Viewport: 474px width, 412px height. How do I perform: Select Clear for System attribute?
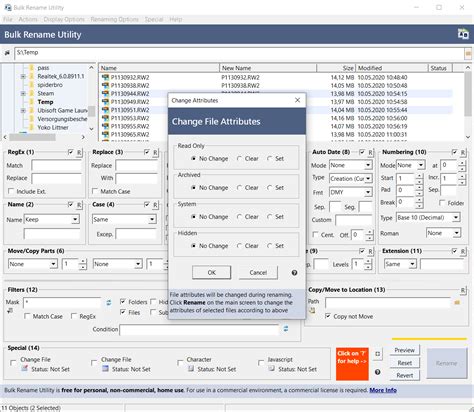248,217
